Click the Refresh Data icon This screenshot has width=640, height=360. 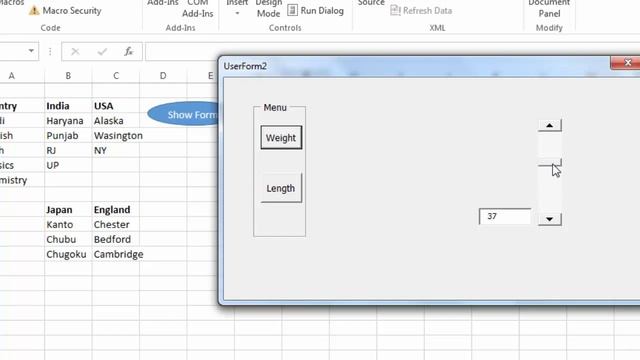pos(395,10)
